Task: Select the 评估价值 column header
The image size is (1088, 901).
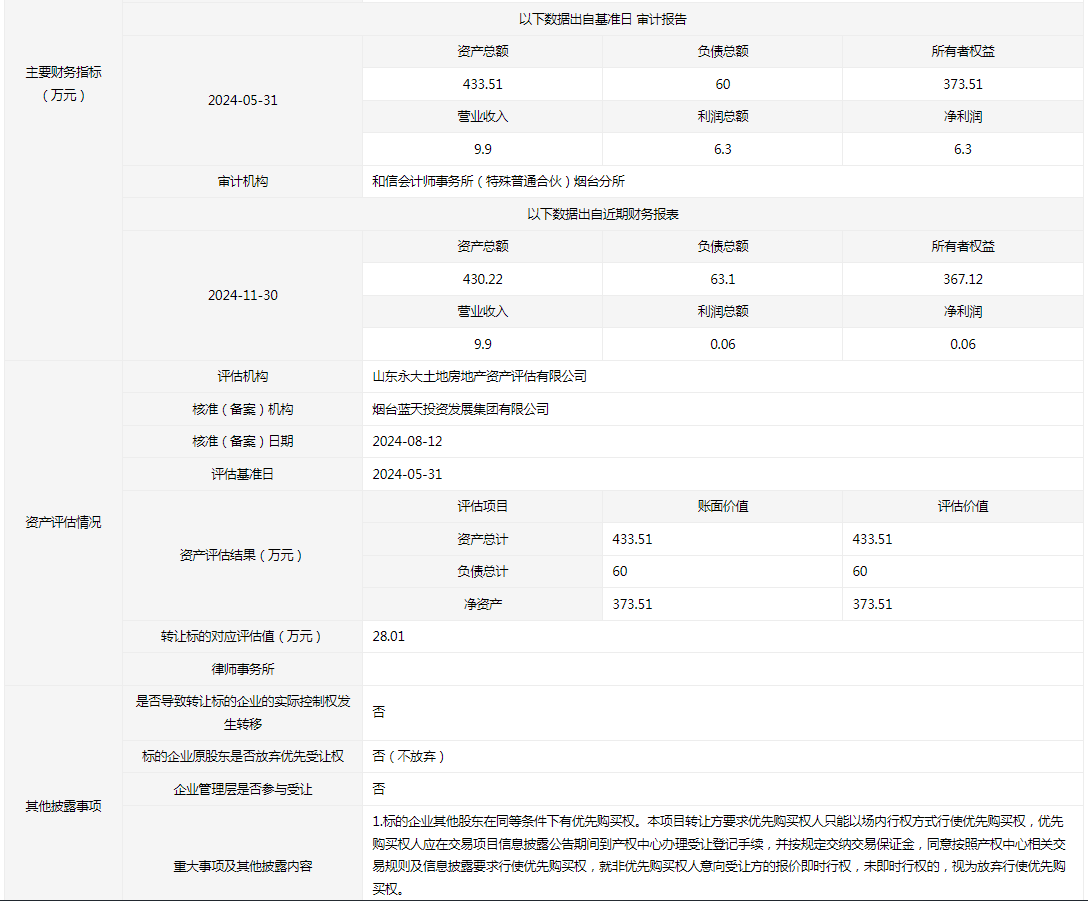Action: [x=962, y=507]
